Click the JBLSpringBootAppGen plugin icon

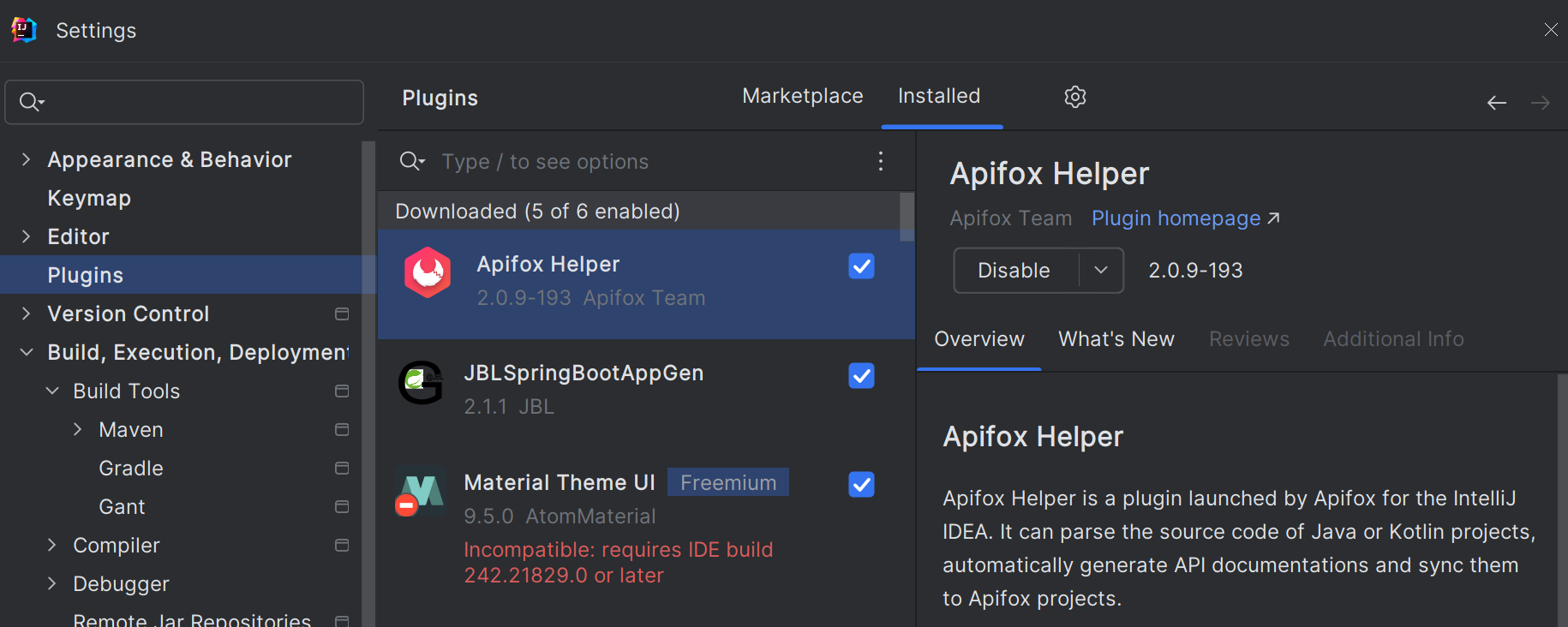421,382
